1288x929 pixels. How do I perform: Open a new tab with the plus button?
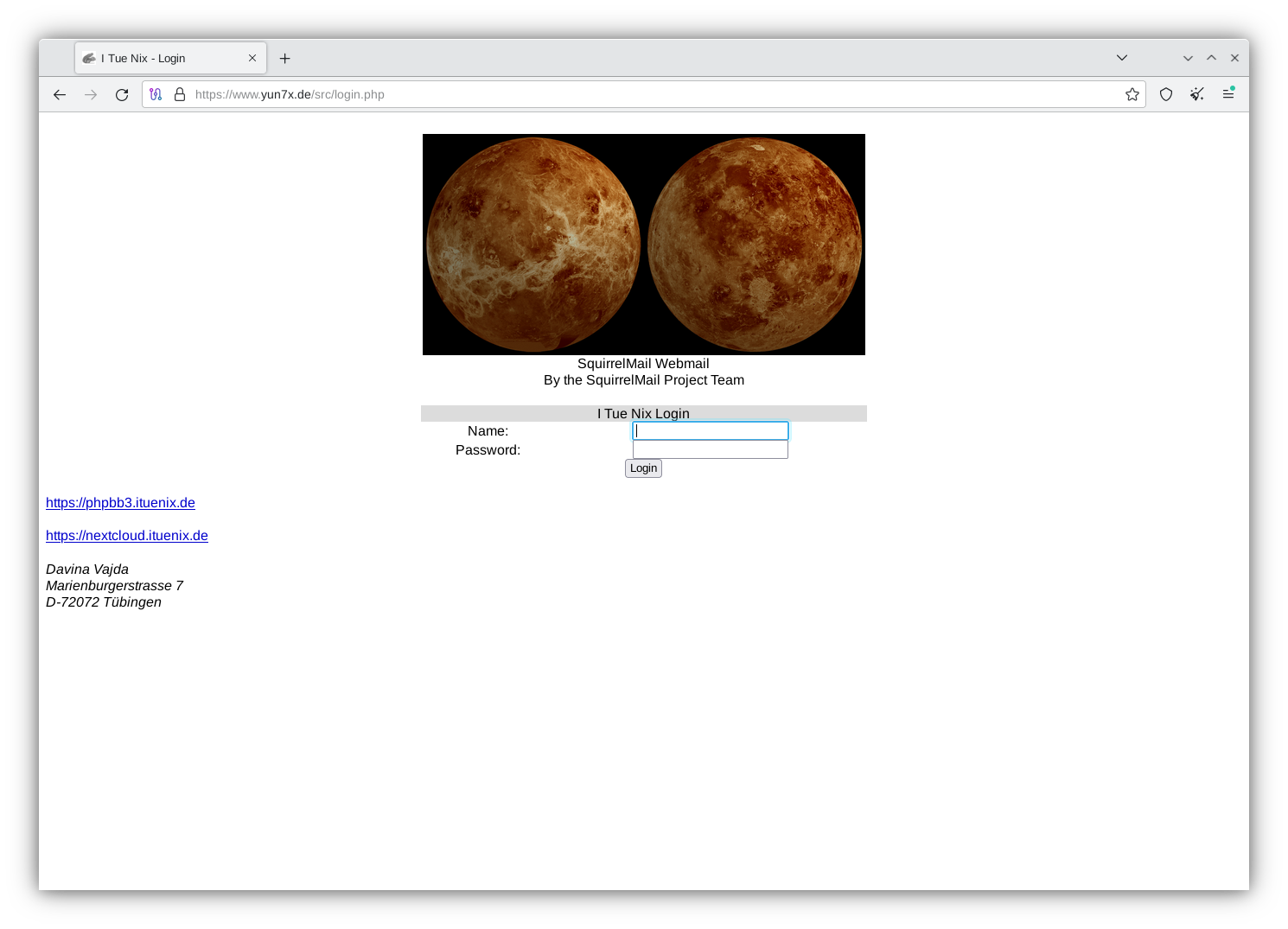pos(285,58)
